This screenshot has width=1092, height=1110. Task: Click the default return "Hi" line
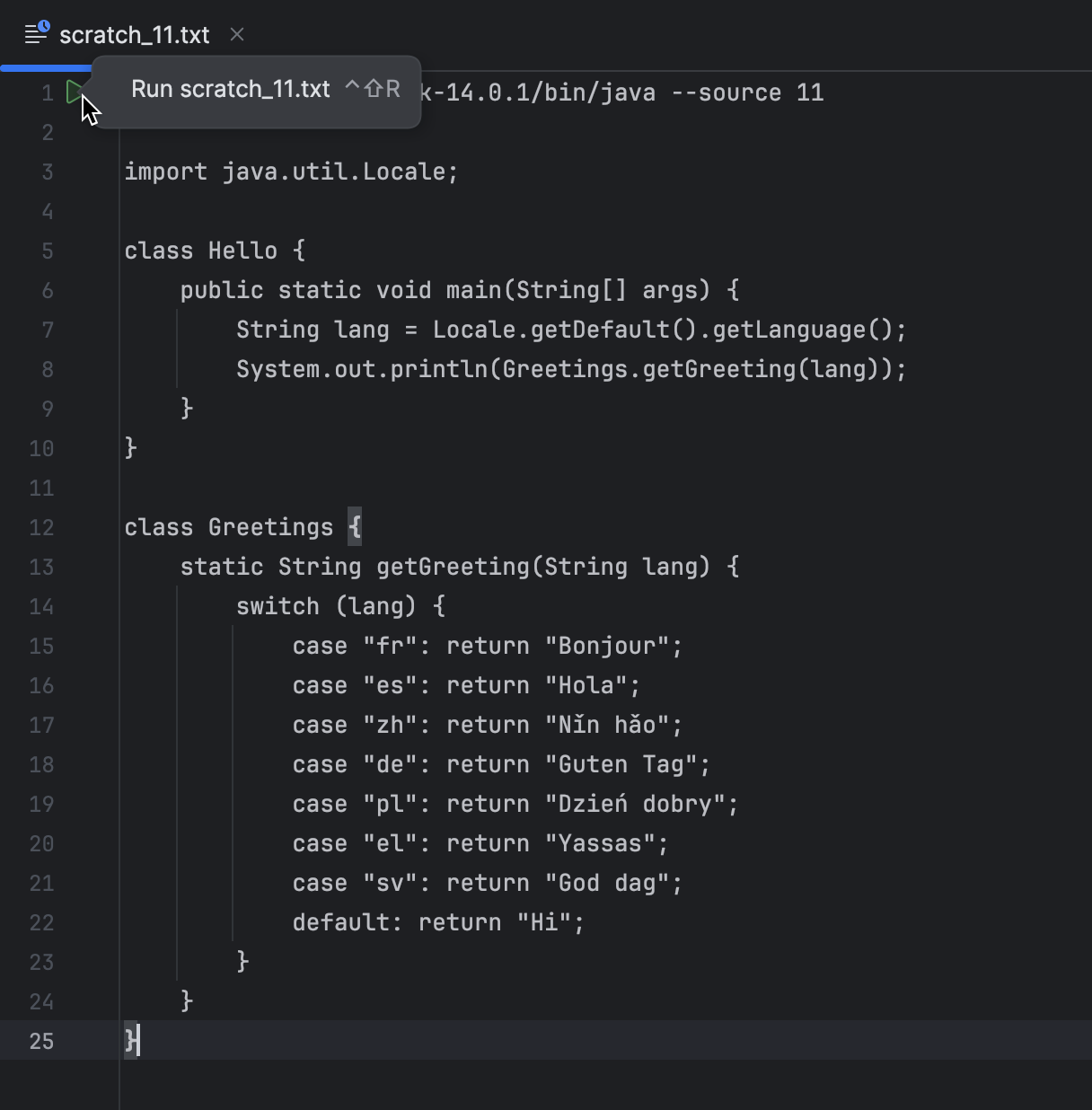point(437,921)
